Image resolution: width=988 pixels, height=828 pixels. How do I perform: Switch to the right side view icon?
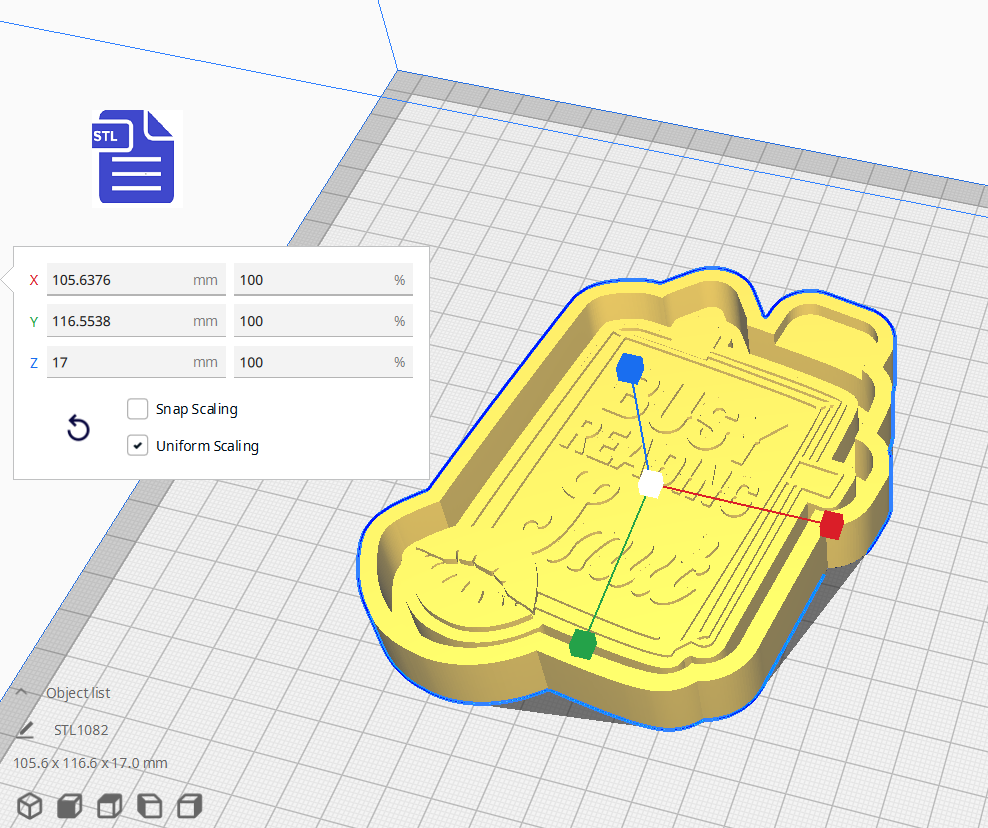(188, 806)
